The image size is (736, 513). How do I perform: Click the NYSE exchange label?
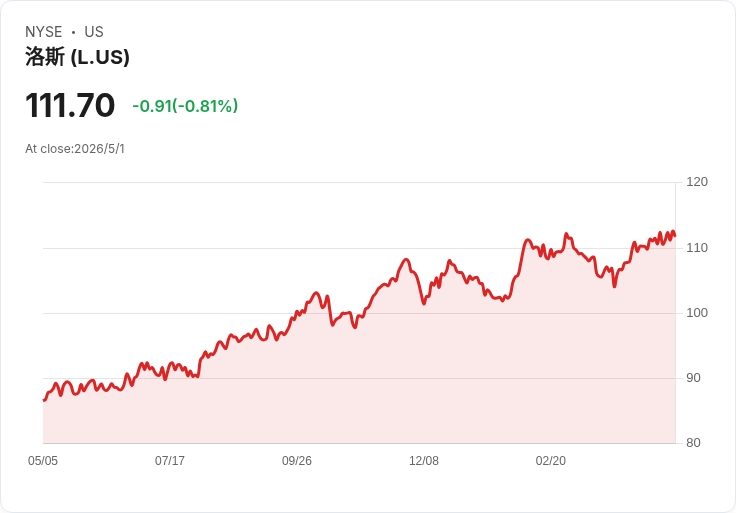(44, 32)
